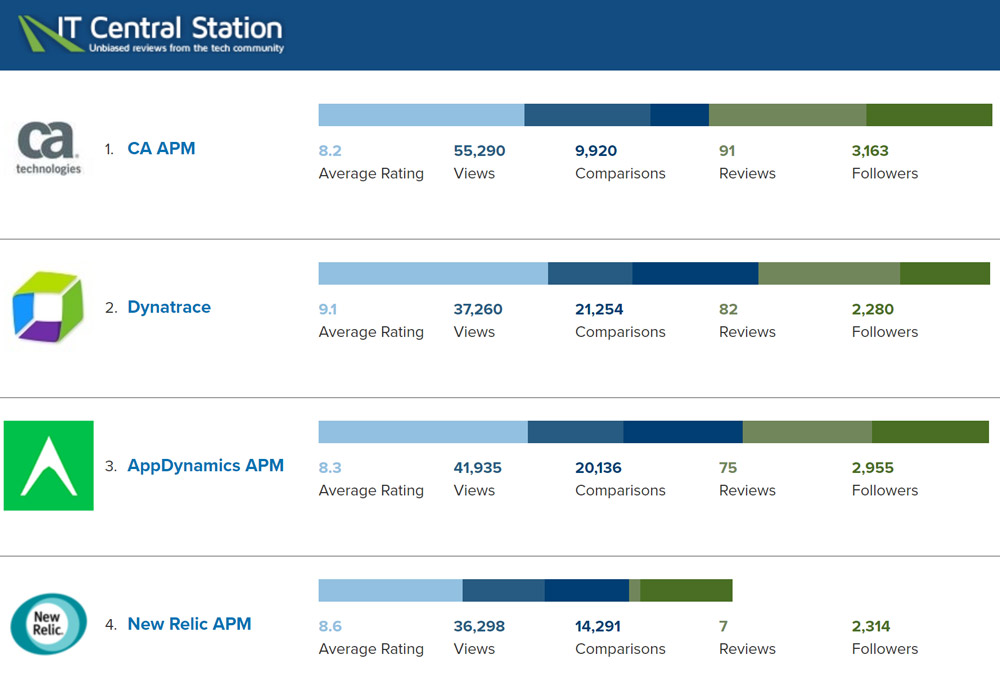This screenshot has height=684, width=1000.
Task: Click New Relic APM's 7 reviews value
Action: (x=723, y=627)
